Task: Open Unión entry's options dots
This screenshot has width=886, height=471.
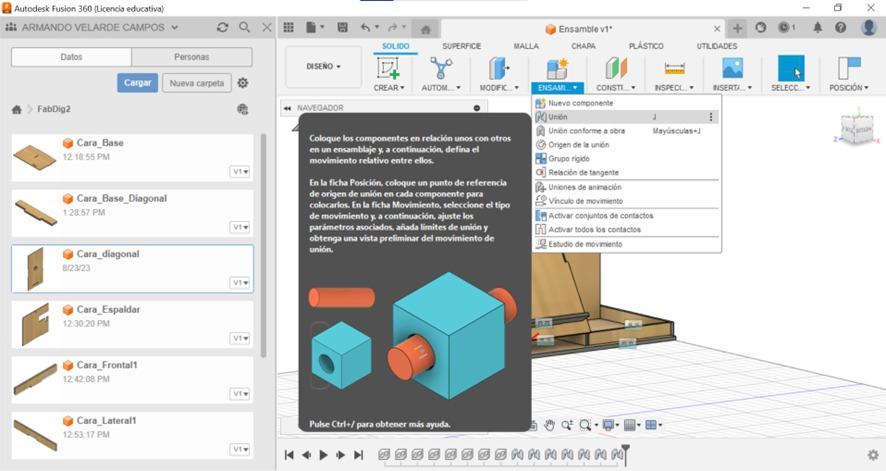Action: pyautogui.click(x=711, y=117)
